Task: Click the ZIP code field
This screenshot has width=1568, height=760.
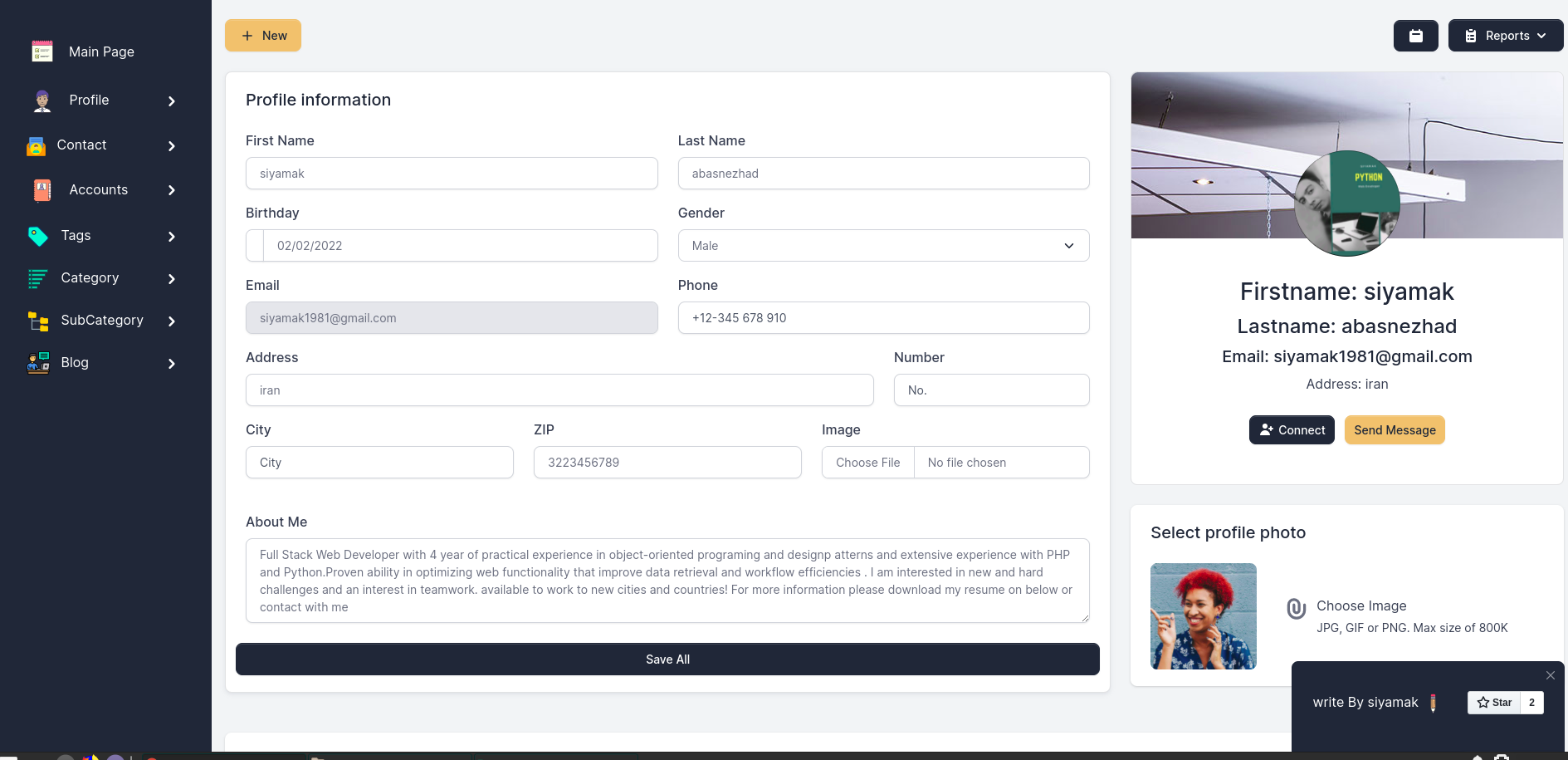Action: [x=667, y=463]
